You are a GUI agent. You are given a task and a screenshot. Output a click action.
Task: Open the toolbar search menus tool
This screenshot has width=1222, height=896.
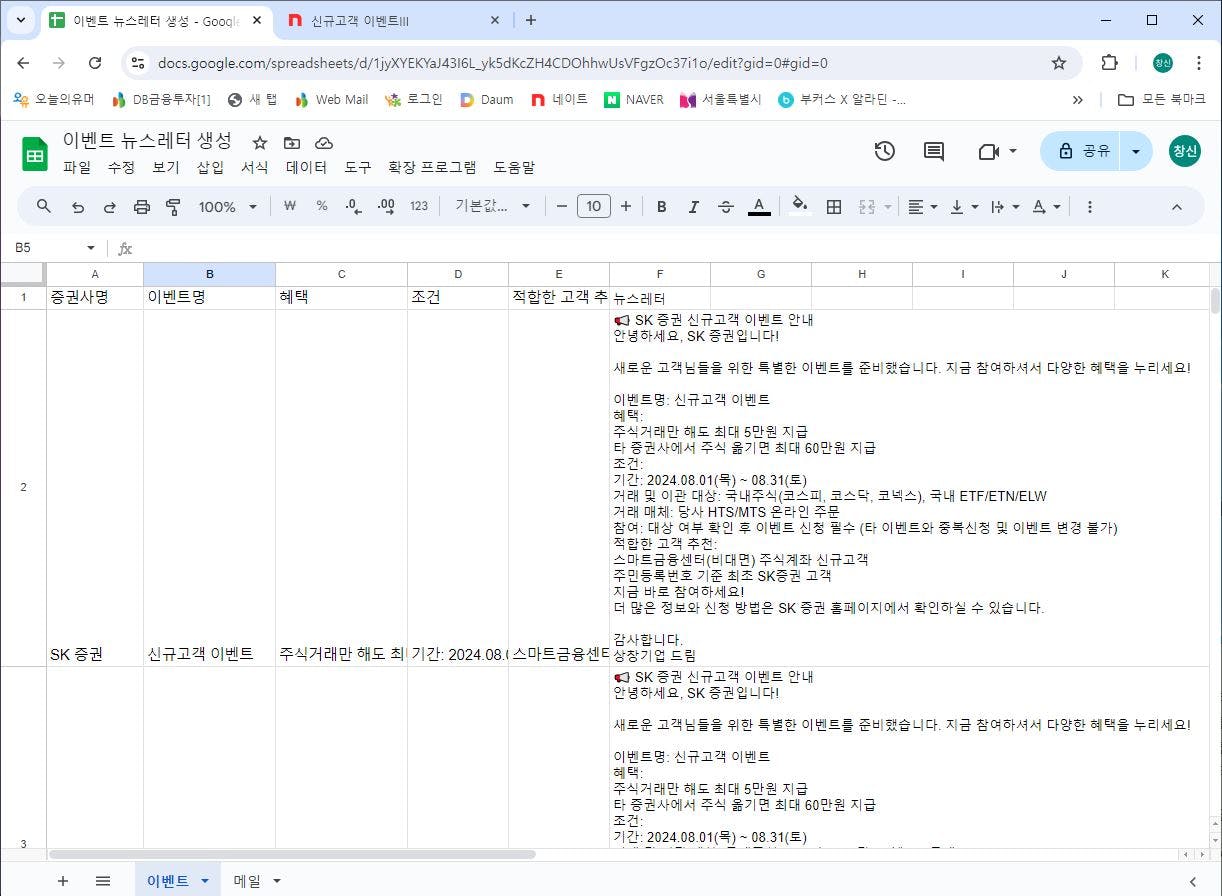pyautogui.click(x=44, y=207)
